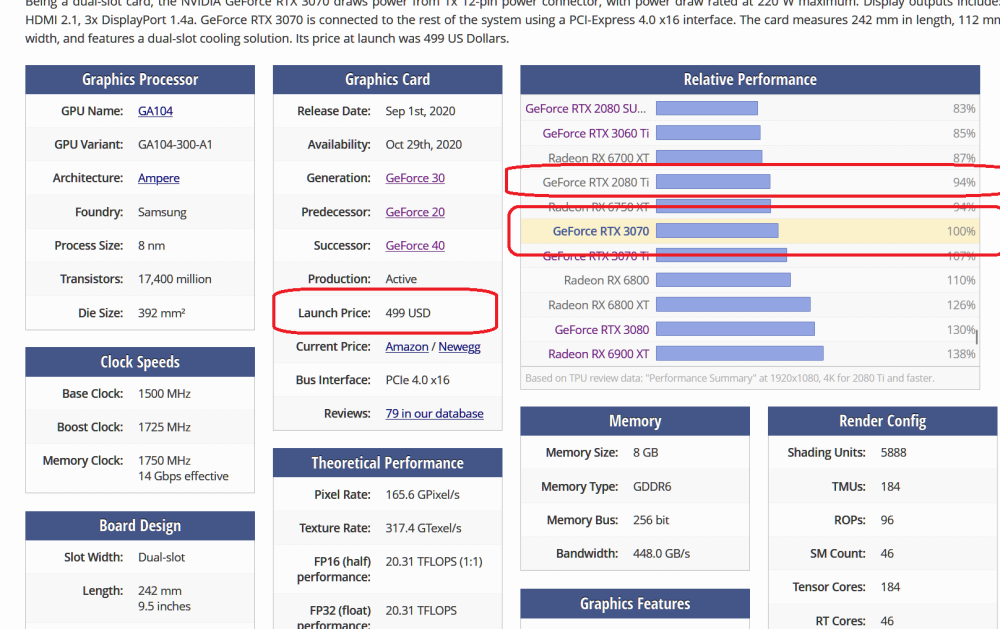Image resolution: width=1000 pixels, height=629 pixels.
Task: Open GeForce RTX 3060 Ti performance entry
Action: (595, 133)
